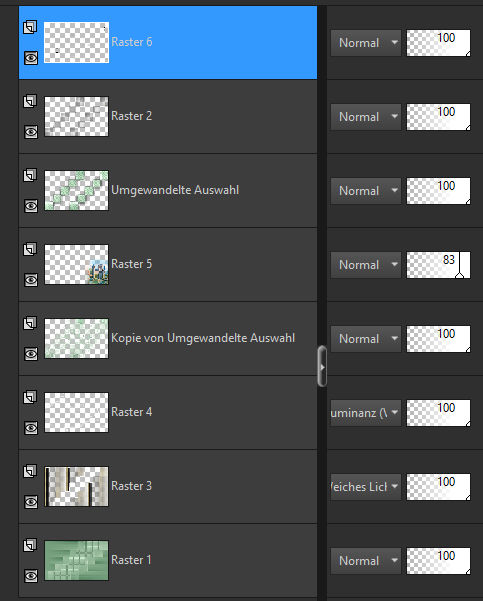Click the layer type icon of Raster 3
Screen dimensions: 483x601
pos(30,471)
